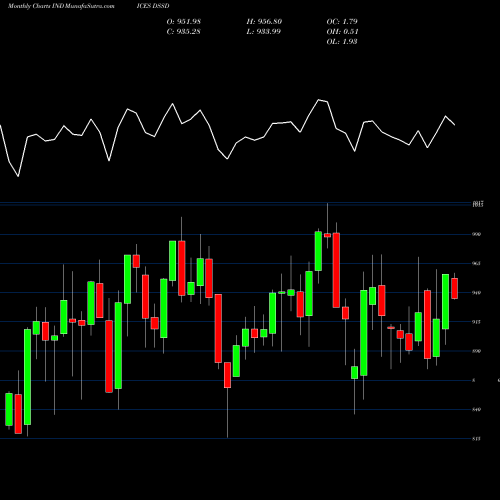Click the 'OL: 1.93' reading
The width and height of the screenshot is (500, 500).
(342, 42)
